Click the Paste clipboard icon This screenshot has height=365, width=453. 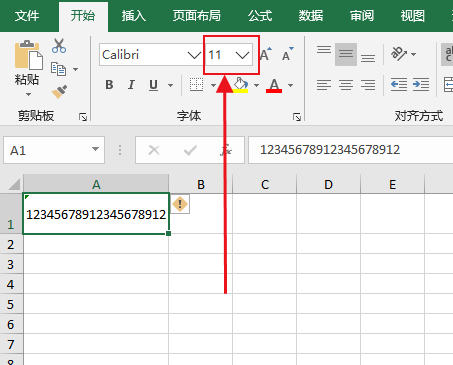(x=29, y=55)
